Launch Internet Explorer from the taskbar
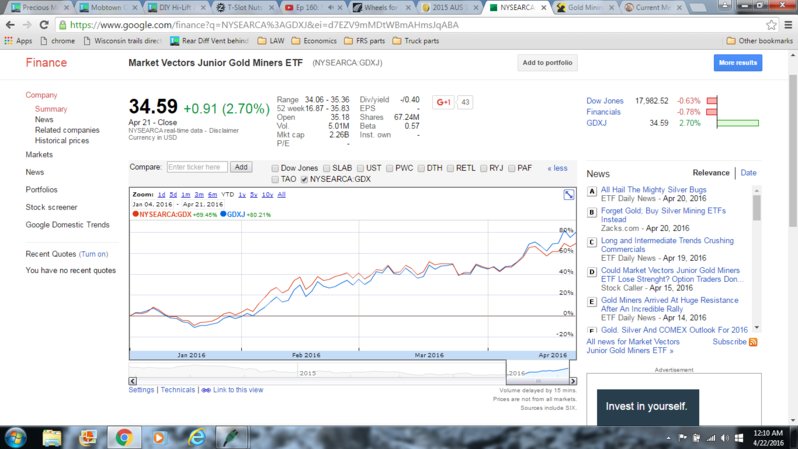Image resolution: width=798 pixels, height=449 pixels. pyautogui.click(x=197, y=438)
